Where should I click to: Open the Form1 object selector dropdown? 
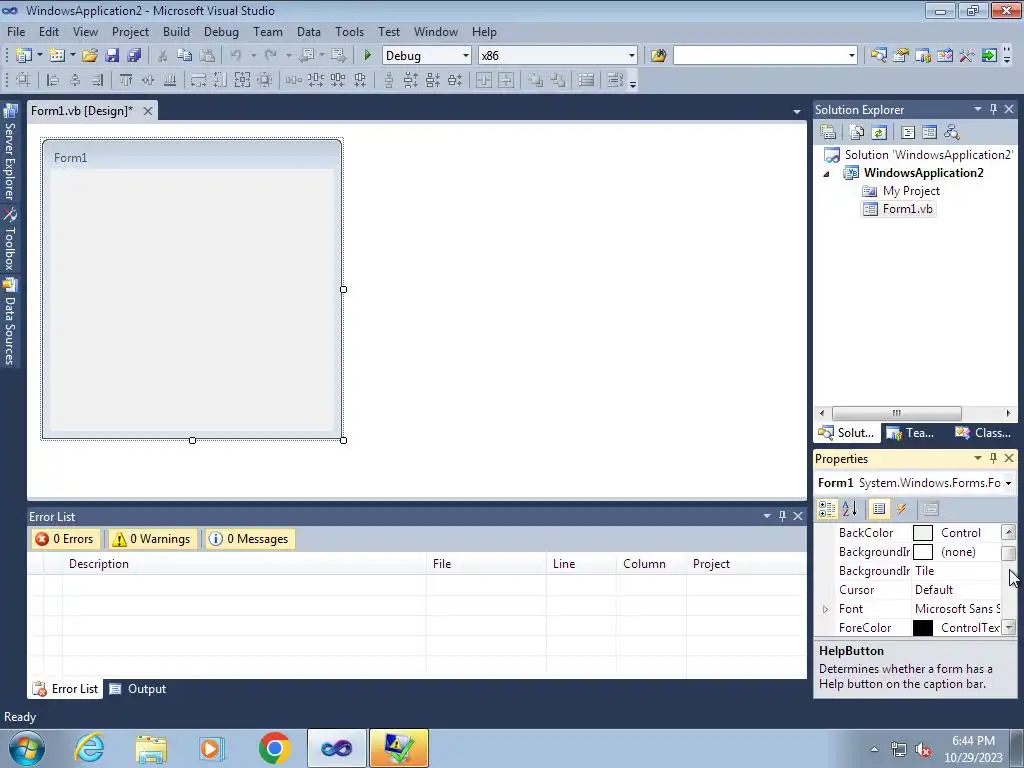[1008, 483]
